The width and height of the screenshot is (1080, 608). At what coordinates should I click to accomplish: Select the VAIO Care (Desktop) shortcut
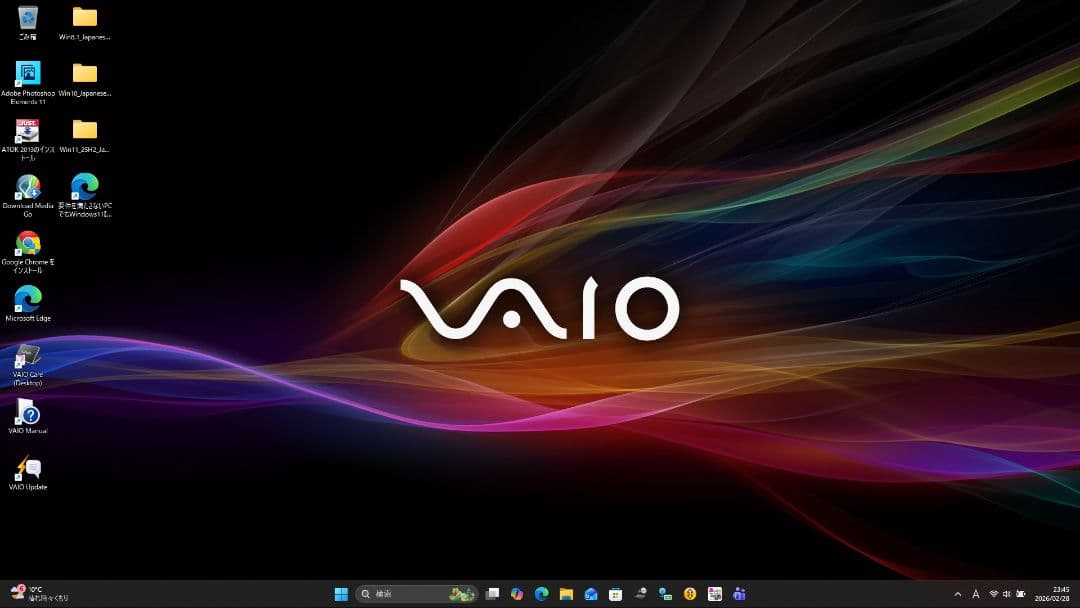click(x=28, y=365)
